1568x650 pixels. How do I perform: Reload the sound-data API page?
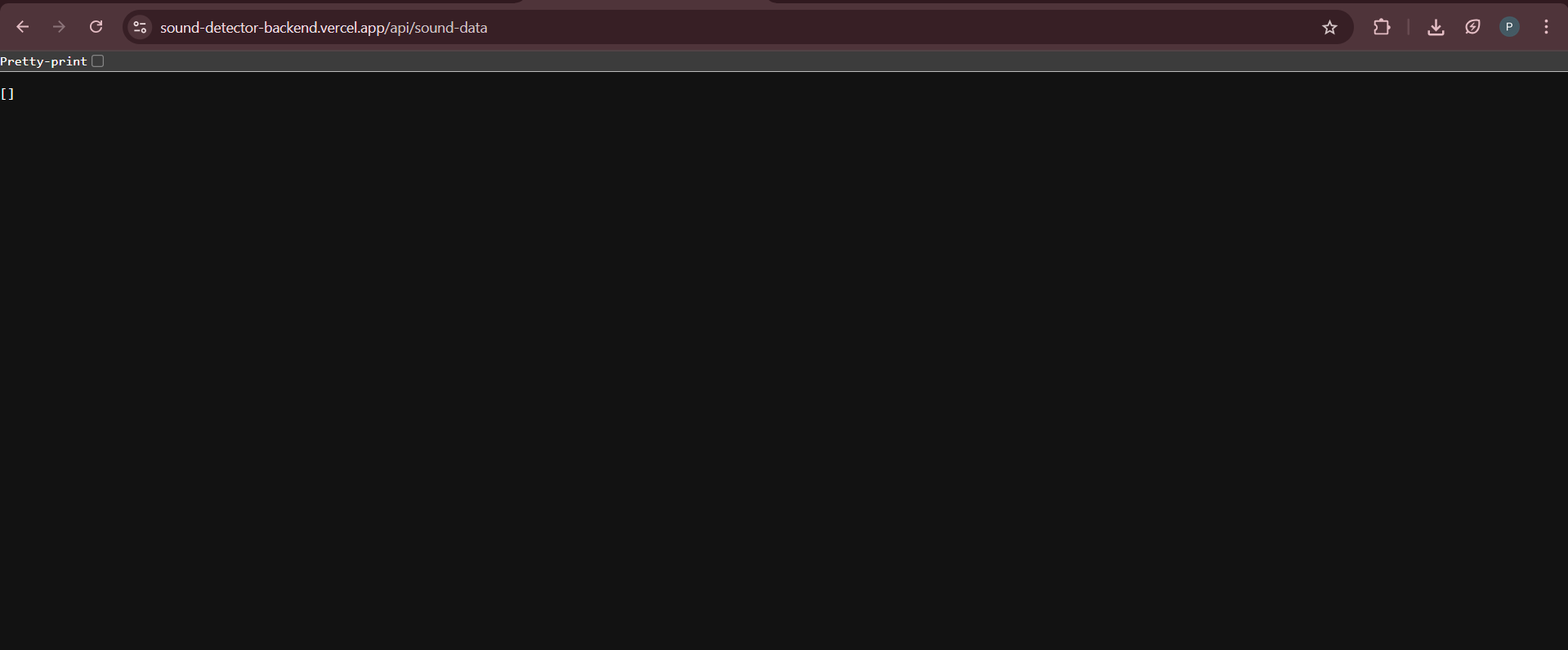click(96, 27)
